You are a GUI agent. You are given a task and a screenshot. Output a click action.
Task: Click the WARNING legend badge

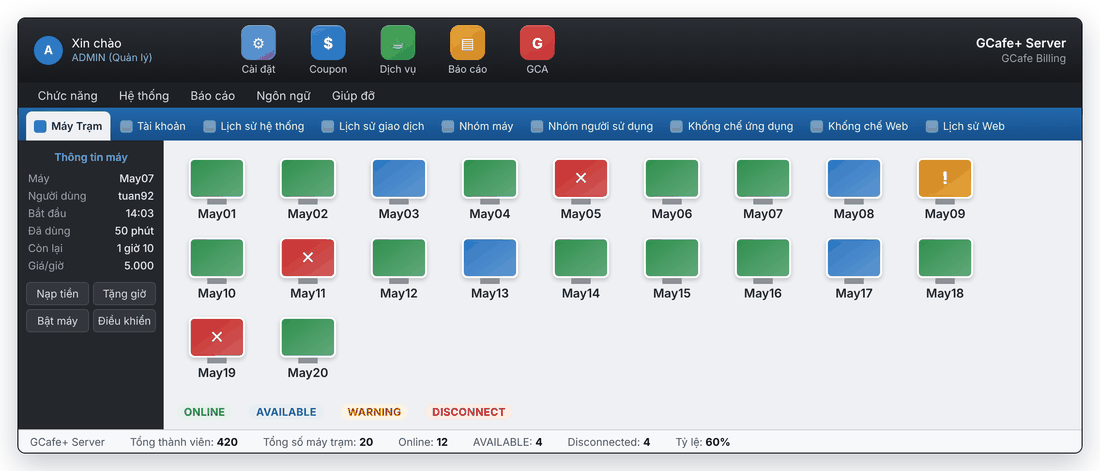point(375,412)
